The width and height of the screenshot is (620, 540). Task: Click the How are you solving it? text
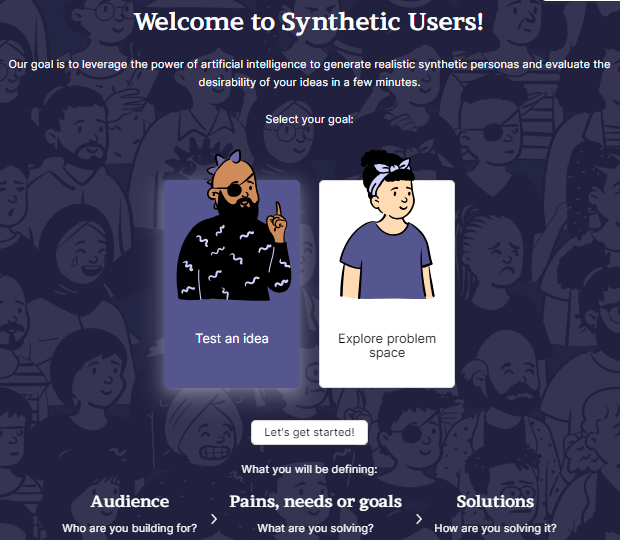tap(495, 528)
